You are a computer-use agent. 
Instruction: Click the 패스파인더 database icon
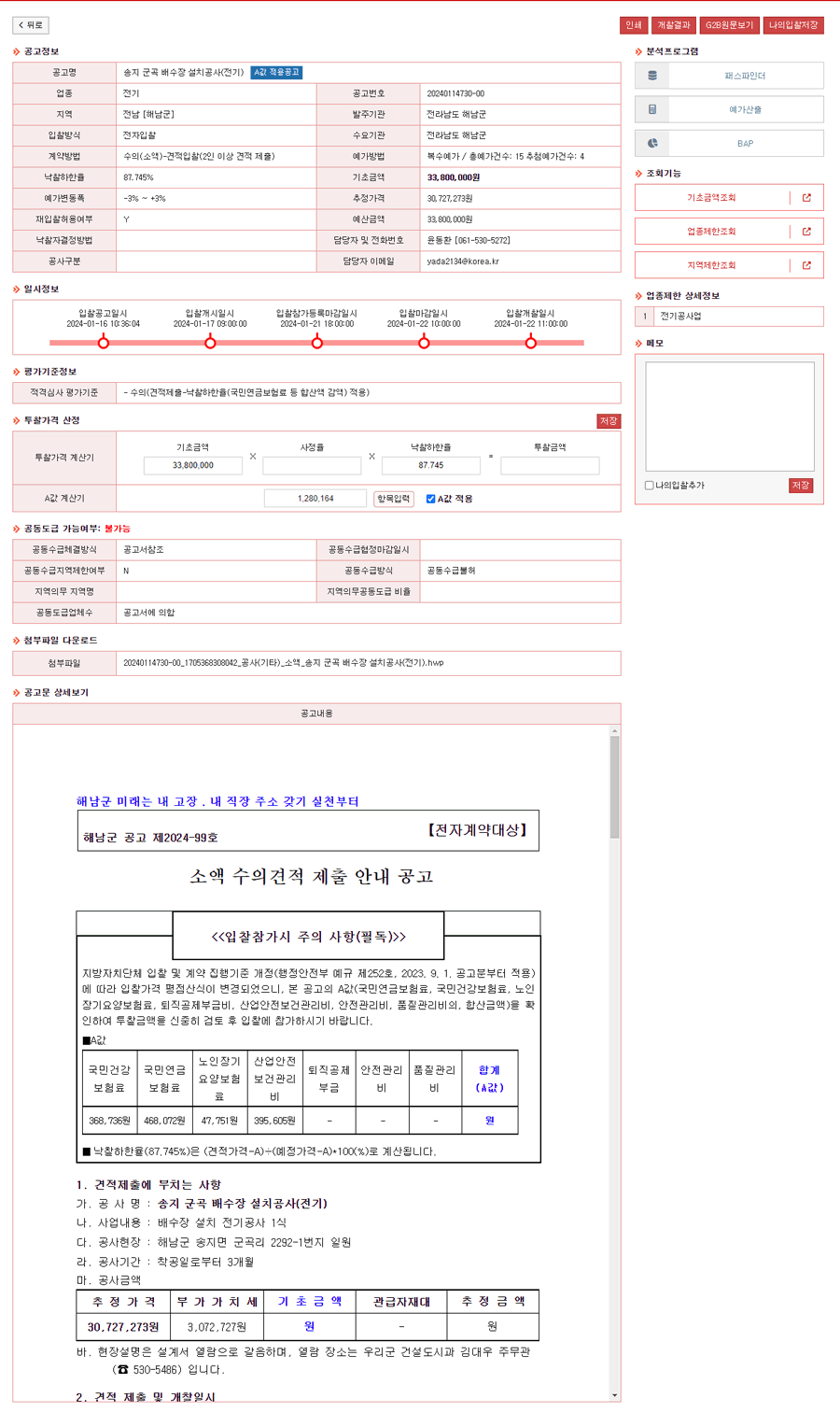coord(652,76)
